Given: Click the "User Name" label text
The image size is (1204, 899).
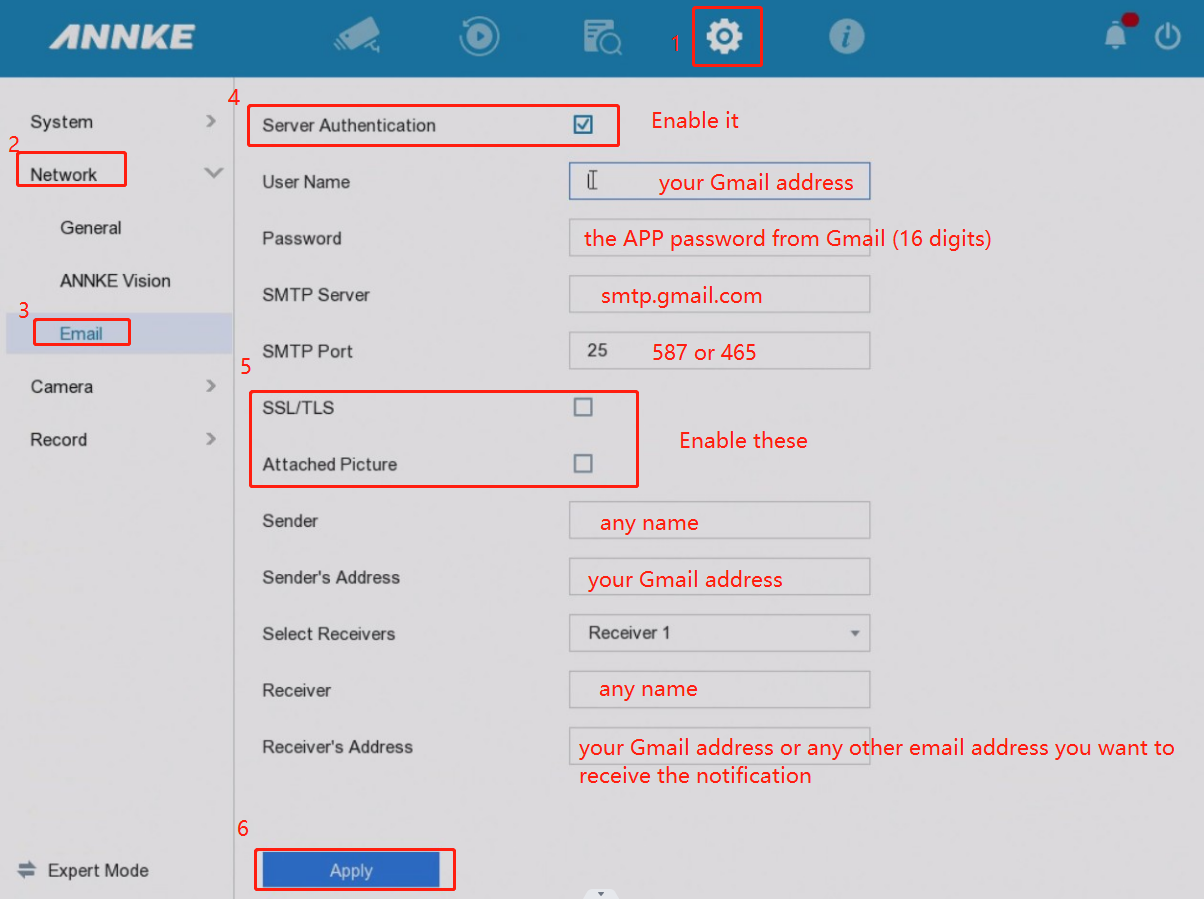Looking at the screenshot, I should point(306,182).
